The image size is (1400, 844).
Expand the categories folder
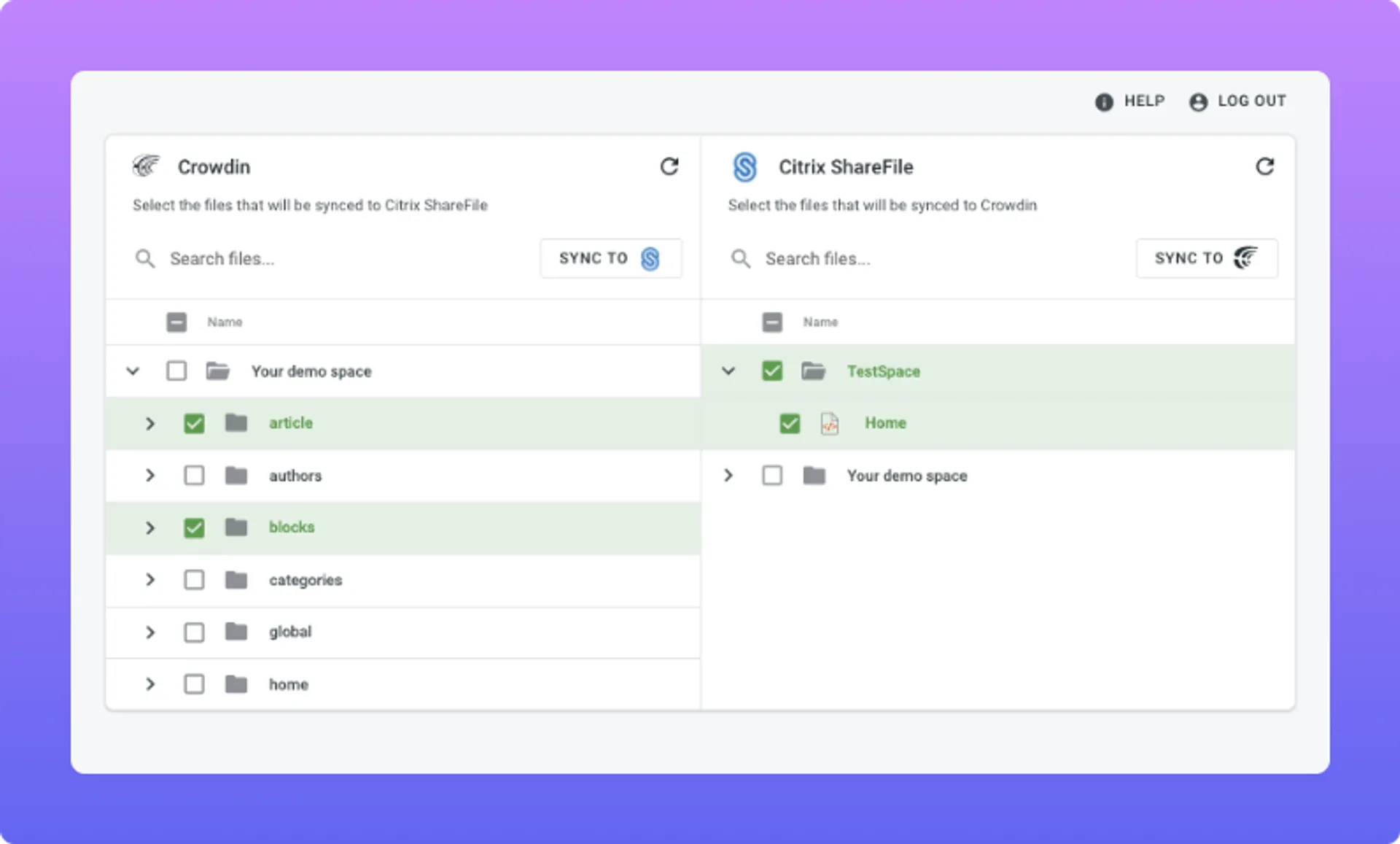150,580
